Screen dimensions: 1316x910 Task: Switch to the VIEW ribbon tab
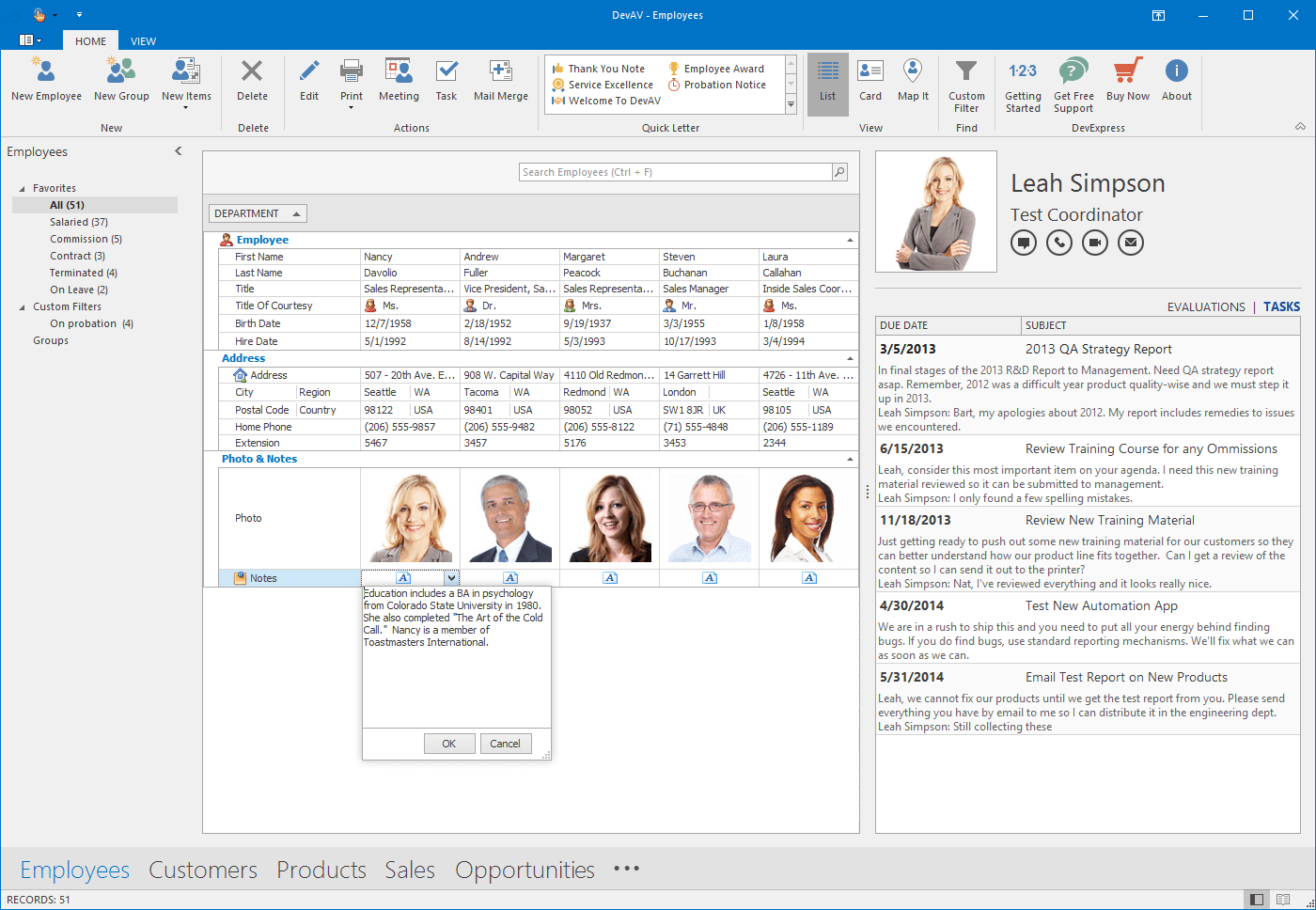[143, 40]
